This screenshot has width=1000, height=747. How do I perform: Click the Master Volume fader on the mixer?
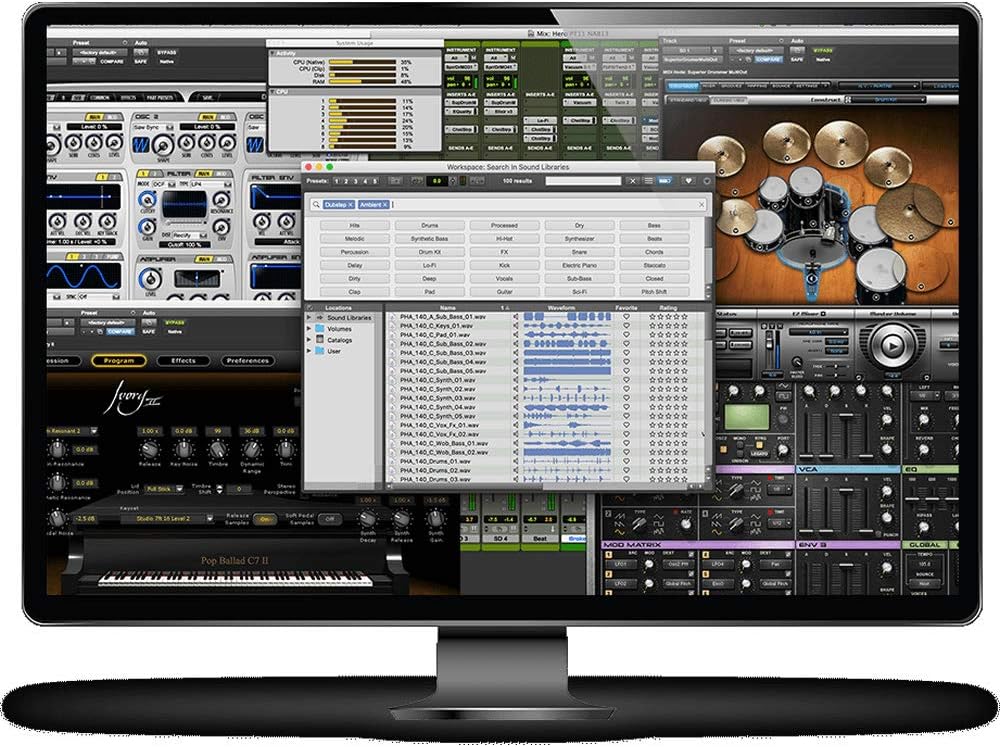892,345
